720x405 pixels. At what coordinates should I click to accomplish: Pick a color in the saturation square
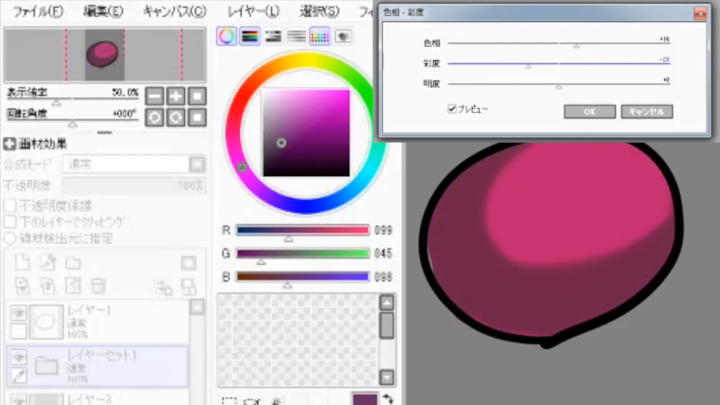(x=306, y=133)
